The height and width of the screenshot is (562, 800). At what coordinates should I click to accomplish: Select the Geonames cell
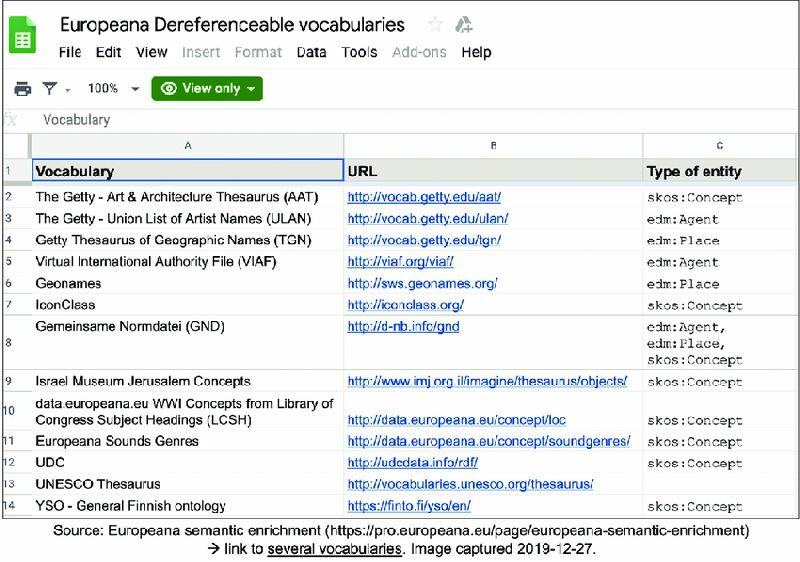[187, 284]
